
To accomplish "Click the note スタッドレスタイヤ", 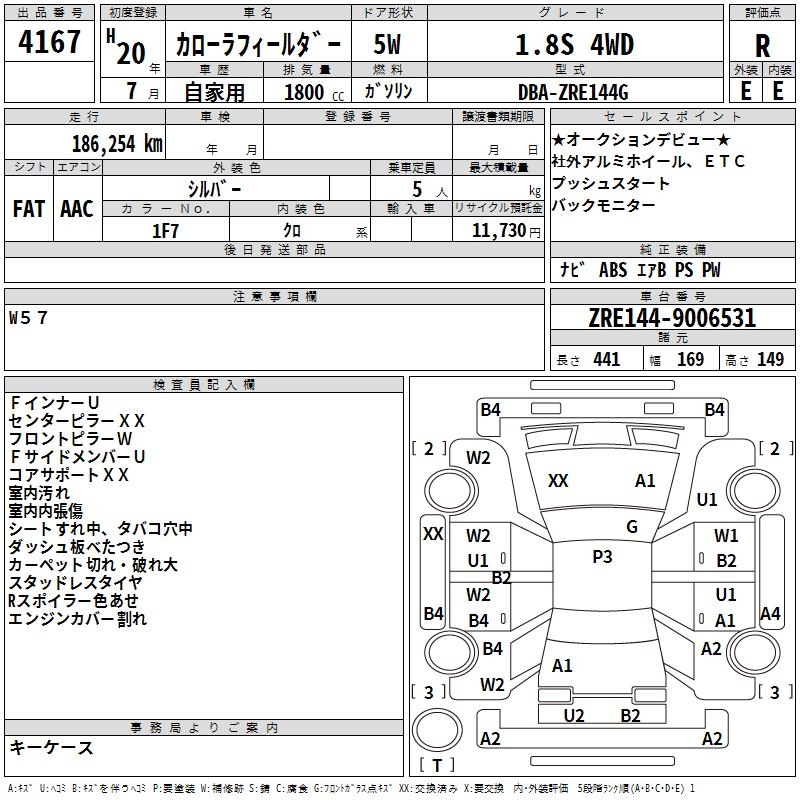I will 76,583.
